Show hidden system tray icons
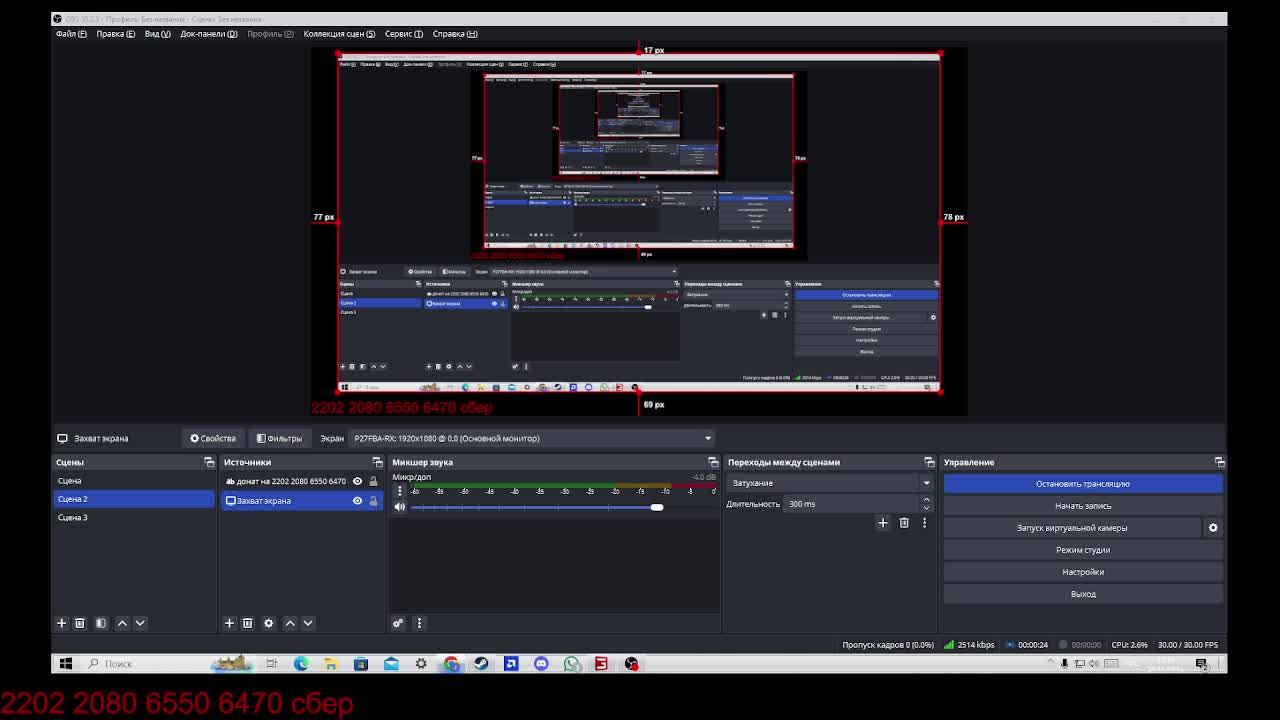 point(1050,663)
